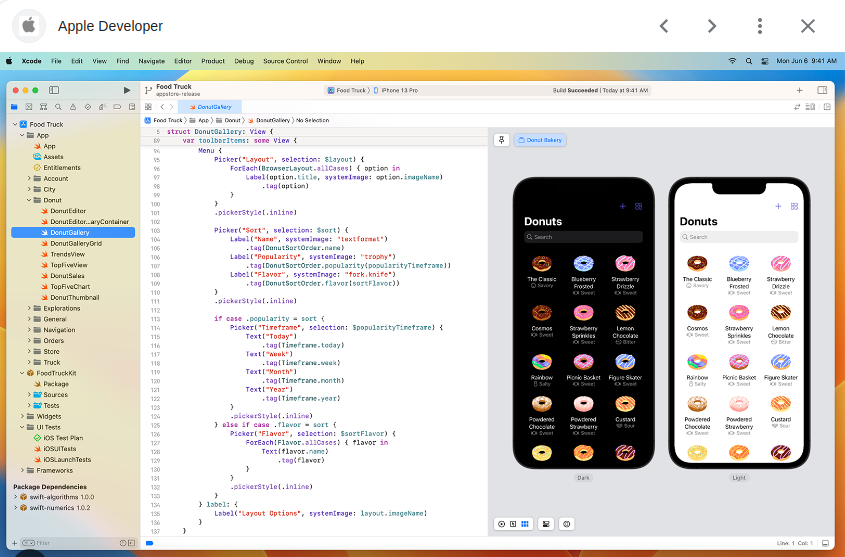Click No Selection in the jump bar
Screen dimensions: 845x557
(313, 120)
